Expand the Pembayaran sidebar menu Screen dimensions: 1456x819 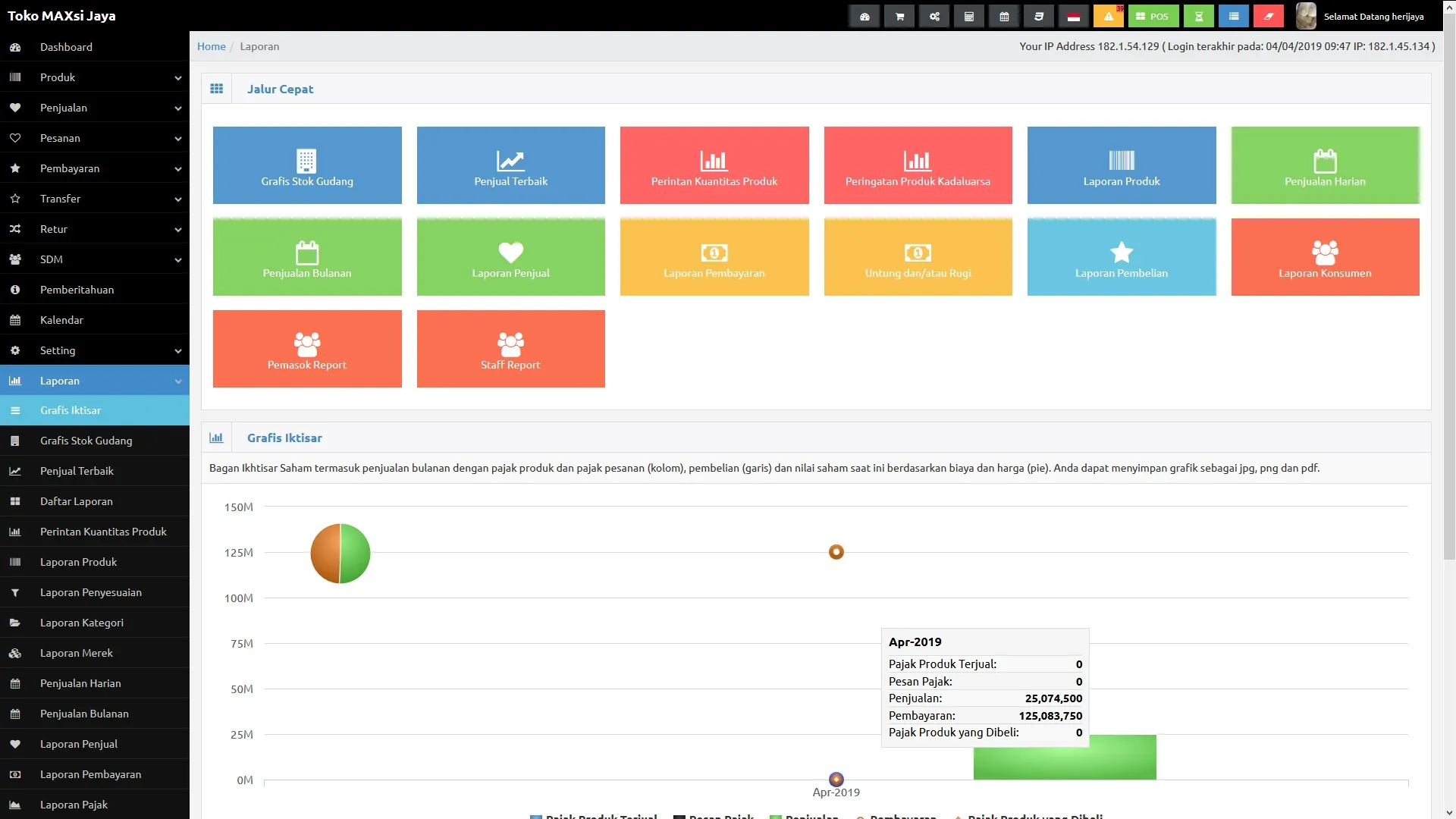[95, 168]
